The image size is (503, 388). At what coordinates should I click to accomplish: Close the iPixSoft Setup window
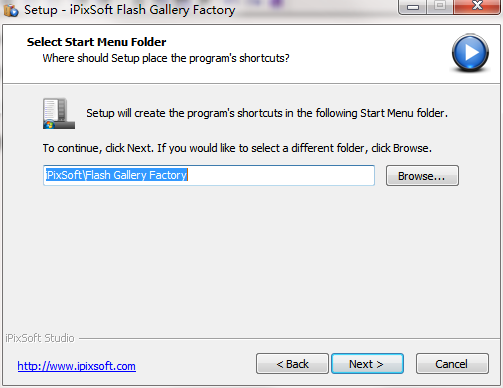coord(477,6)
